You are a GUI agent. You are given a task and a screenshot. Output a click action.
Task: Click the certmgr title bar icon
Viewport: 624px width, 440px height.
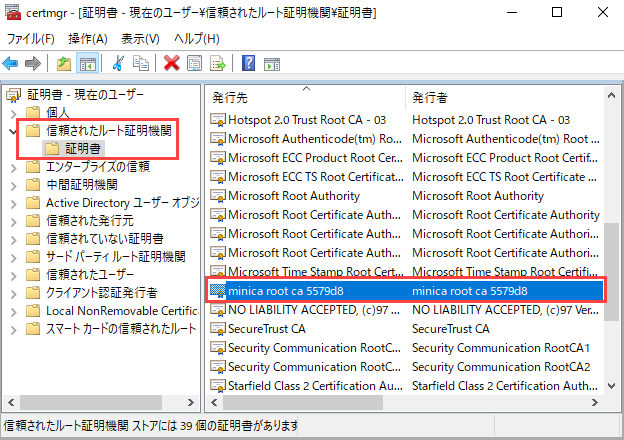(x=13, y=12)
